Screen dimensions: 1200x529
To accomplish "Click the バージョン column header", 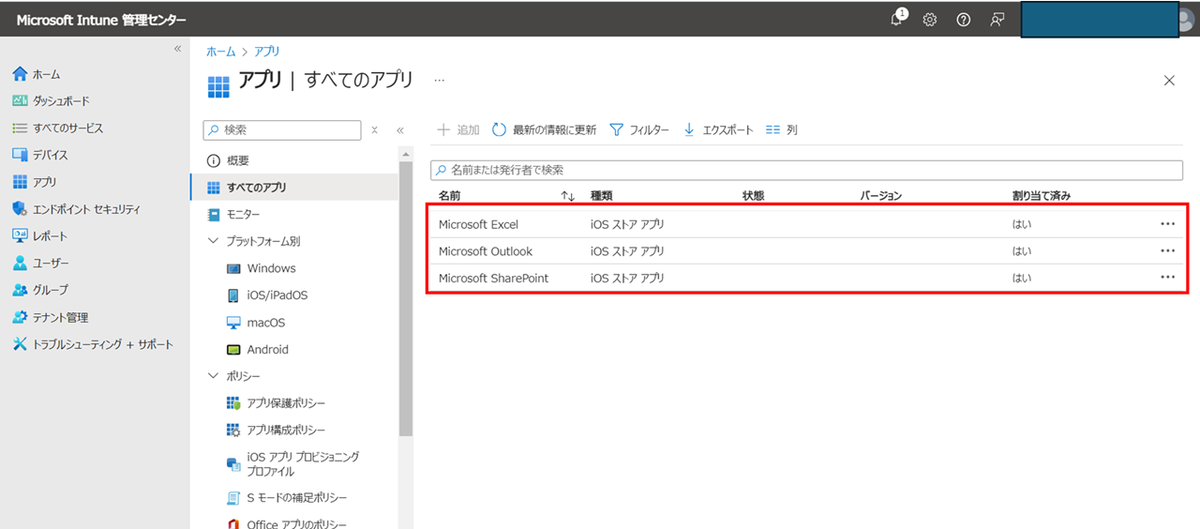I will tap(882, 196).
